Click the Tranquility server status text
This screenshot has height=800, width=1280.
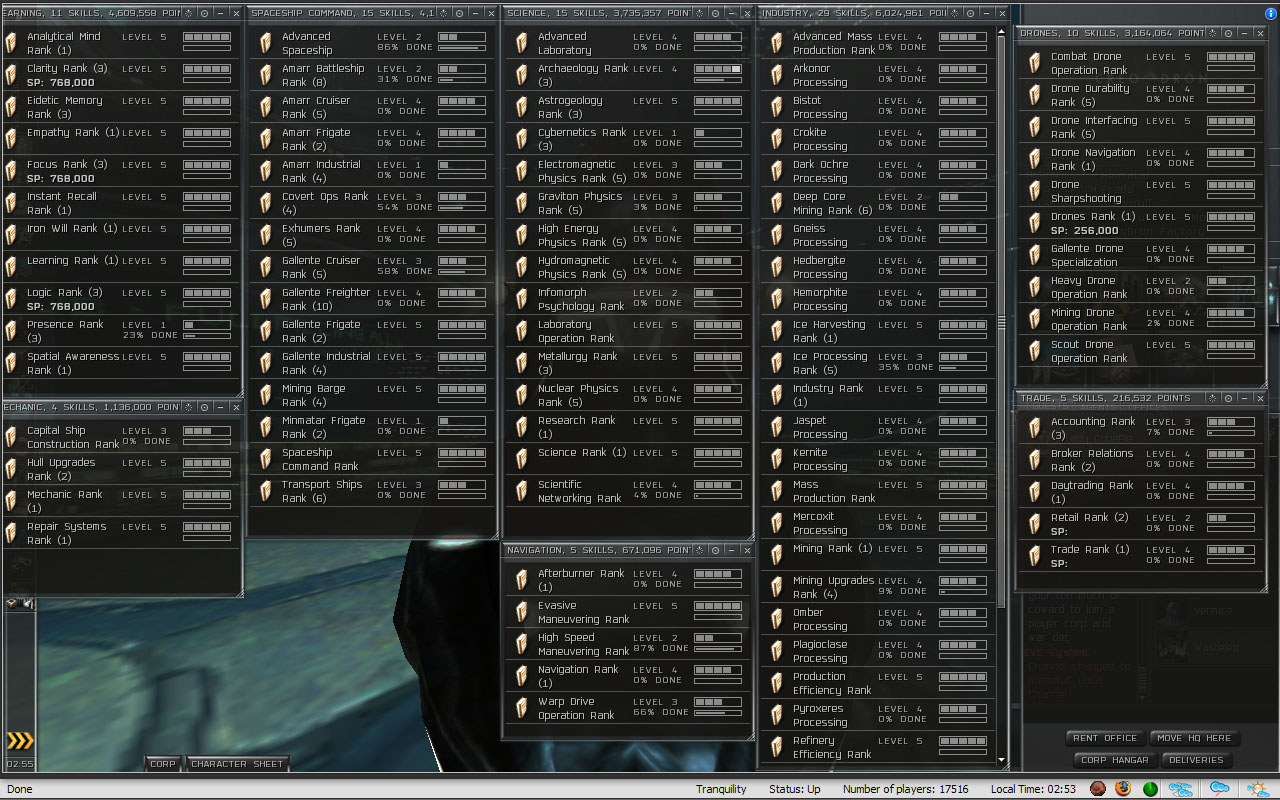(x=721, y=789)
